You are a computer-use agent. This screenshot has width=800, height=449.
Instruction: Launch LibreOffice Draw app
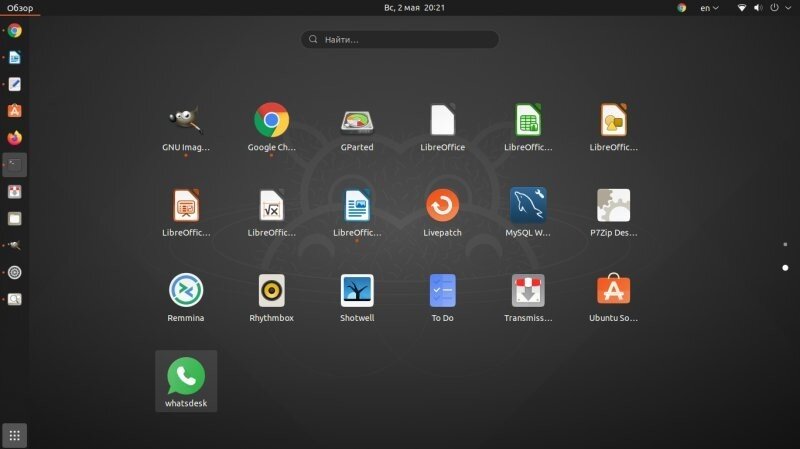613,128
